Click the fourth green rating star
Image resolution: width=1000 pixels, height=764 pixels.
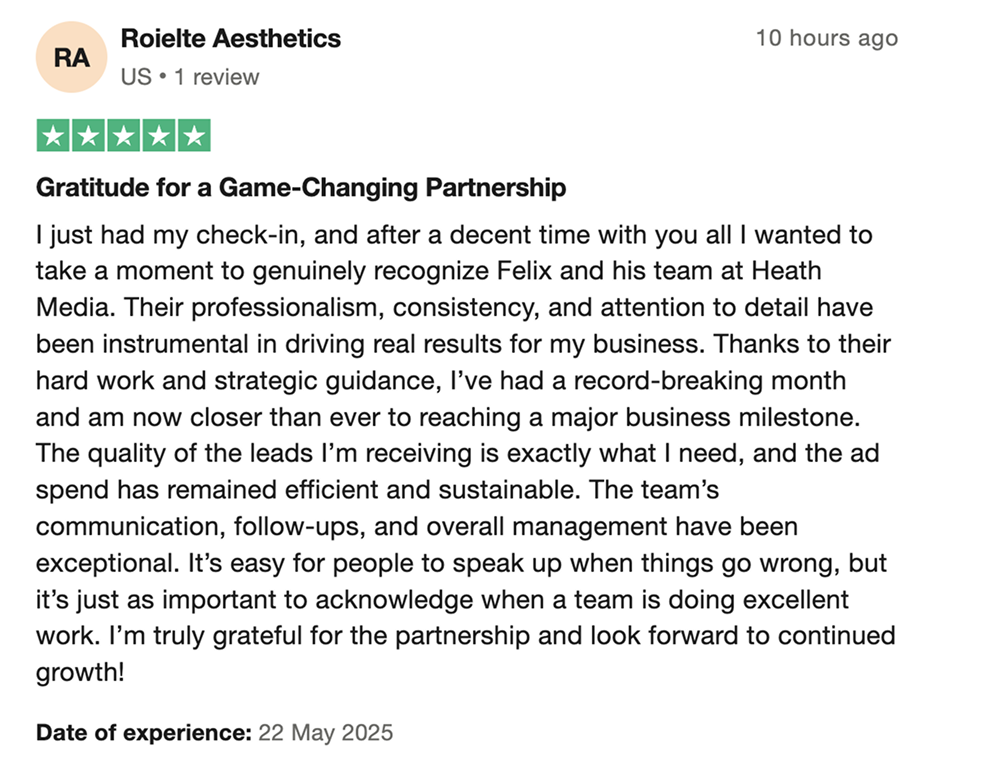159,135
